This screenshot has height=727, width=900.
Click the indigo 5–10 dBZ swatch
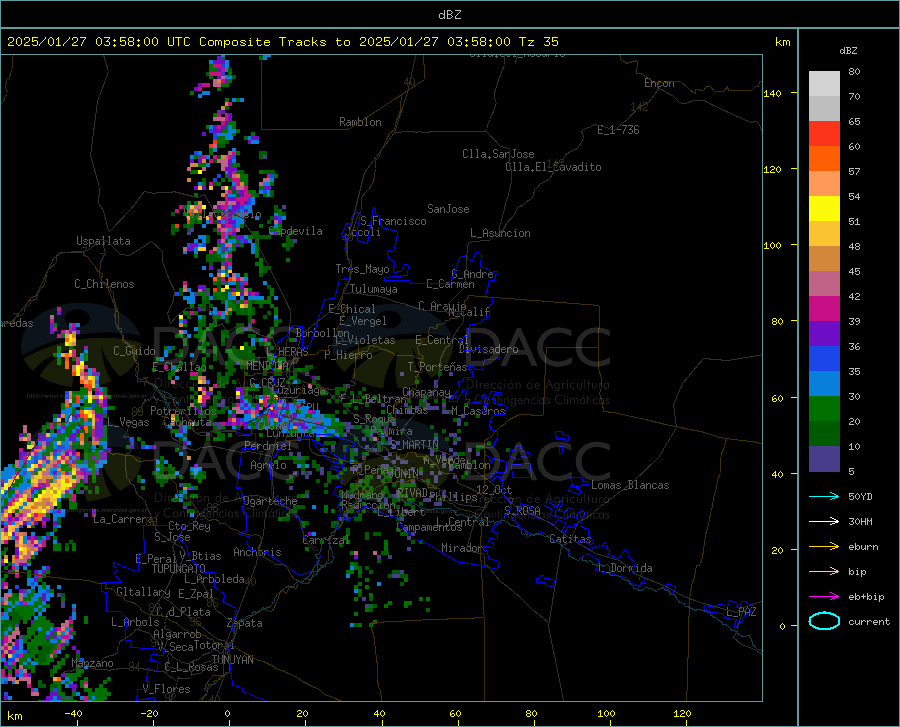coord(824,459)
